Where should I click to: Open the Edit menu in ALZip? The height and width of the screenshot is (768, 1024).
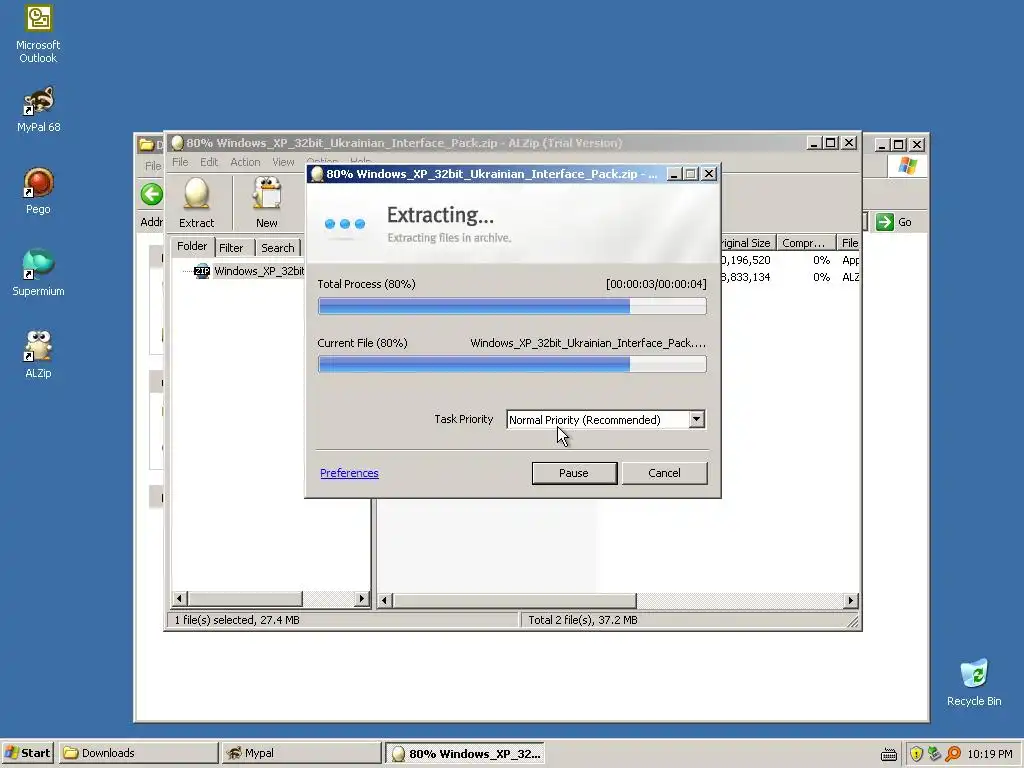[209, 162]
